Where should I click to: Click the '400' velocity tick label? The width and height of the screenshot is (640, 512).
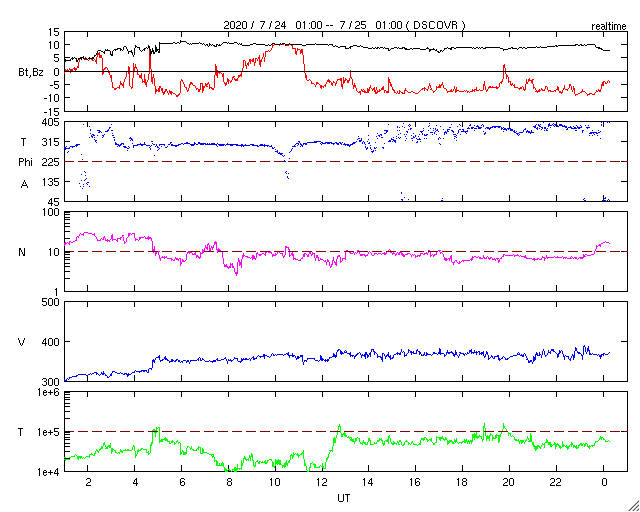(x=51, y=342)
